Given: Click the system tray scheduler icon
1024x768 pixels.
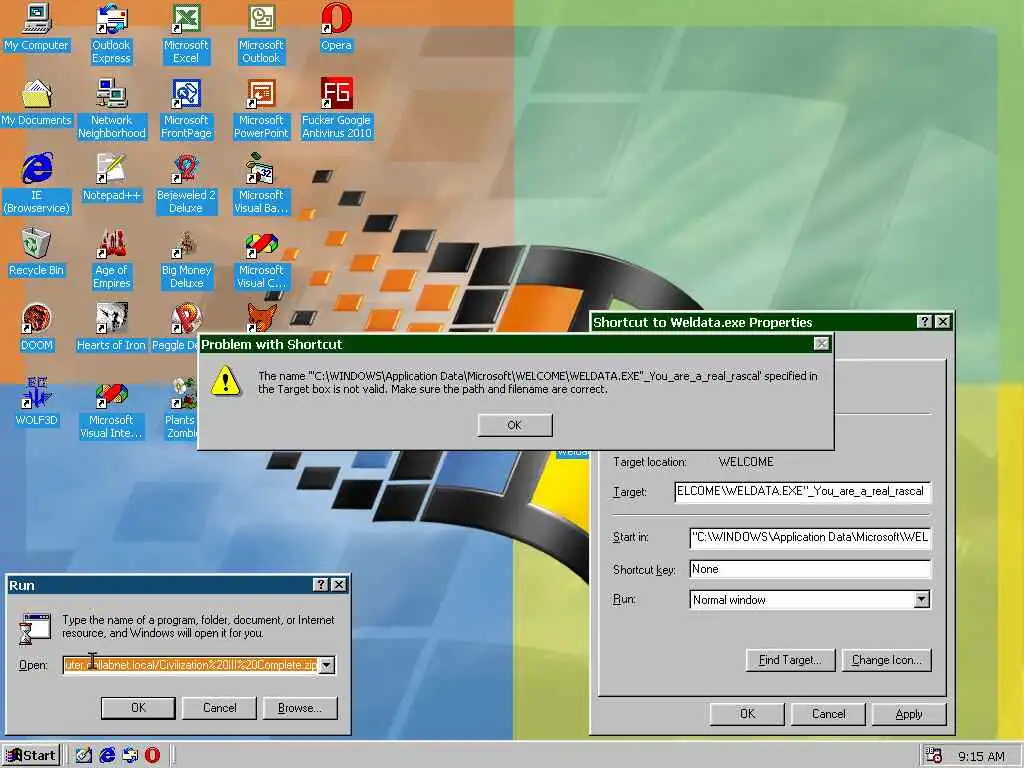Looking at the screenshot, I should pos(933,756).
